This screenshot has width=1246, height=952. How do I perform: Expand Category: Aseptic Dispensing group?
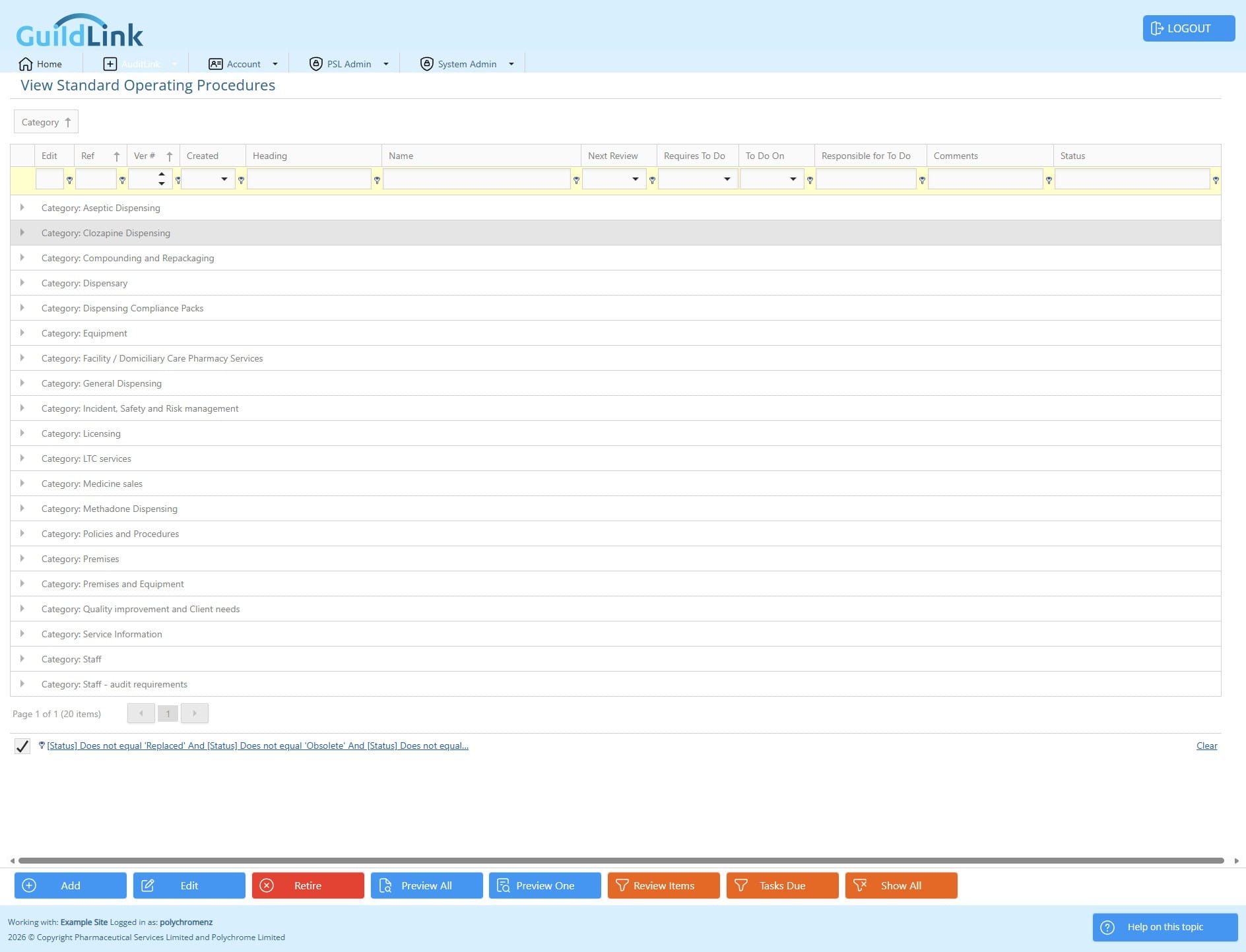[22, 207]
